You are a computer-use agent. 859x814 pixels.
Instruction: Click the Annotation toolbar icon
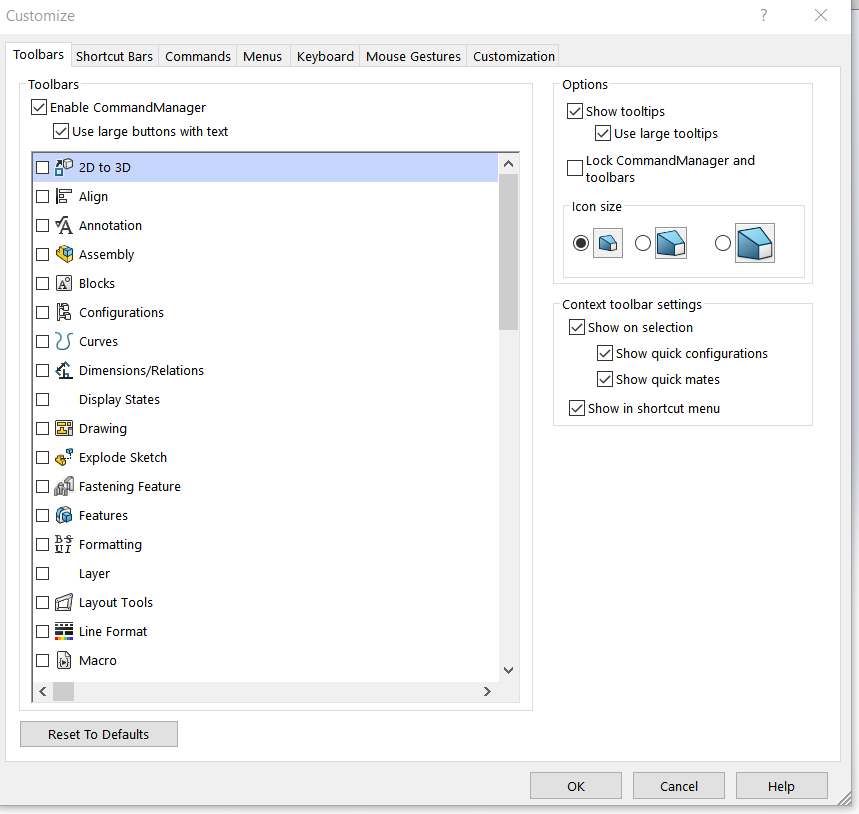click(x=64, y=226)
